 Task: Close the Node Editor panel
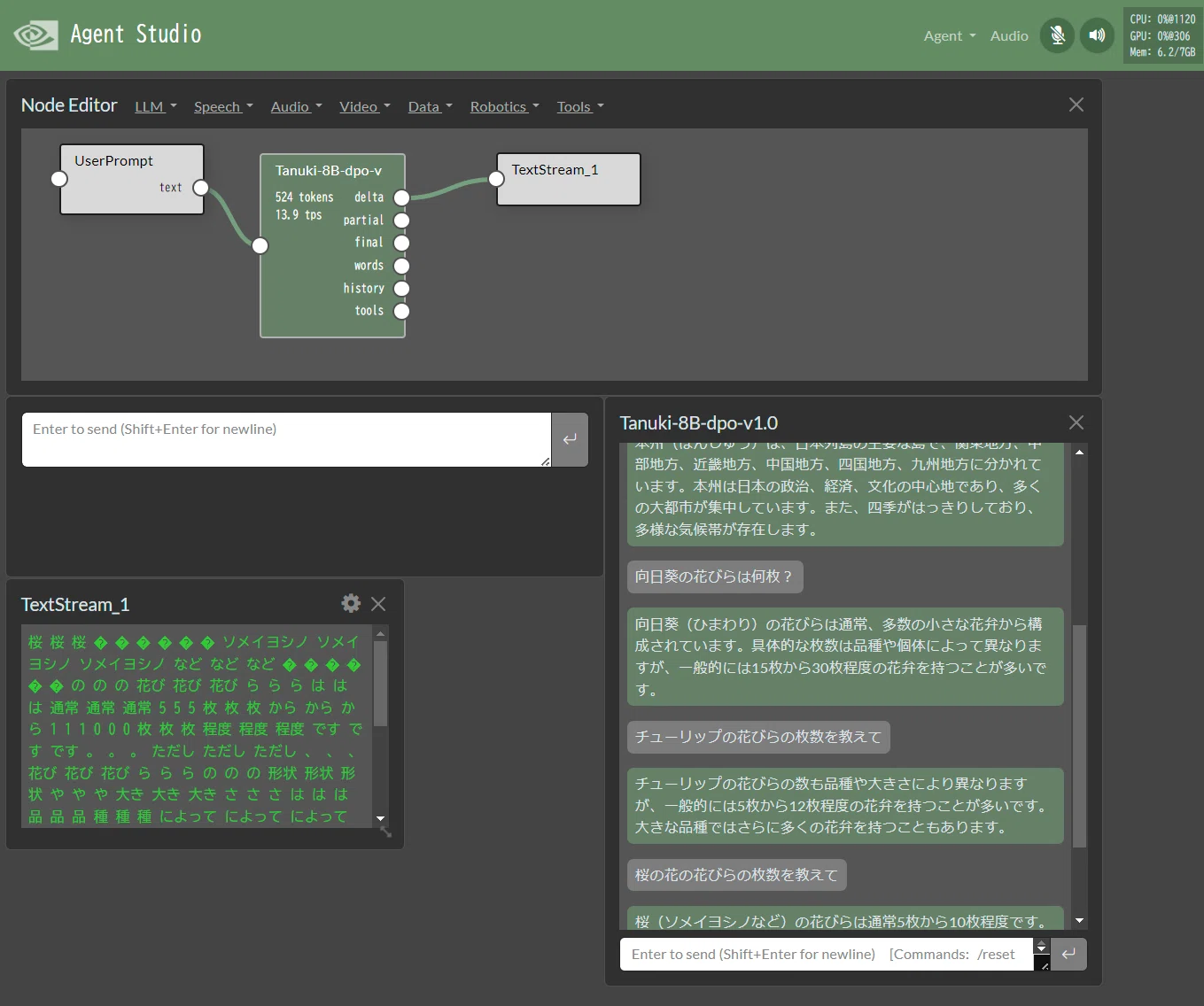pyautogui.click(x=1076, y=104)
